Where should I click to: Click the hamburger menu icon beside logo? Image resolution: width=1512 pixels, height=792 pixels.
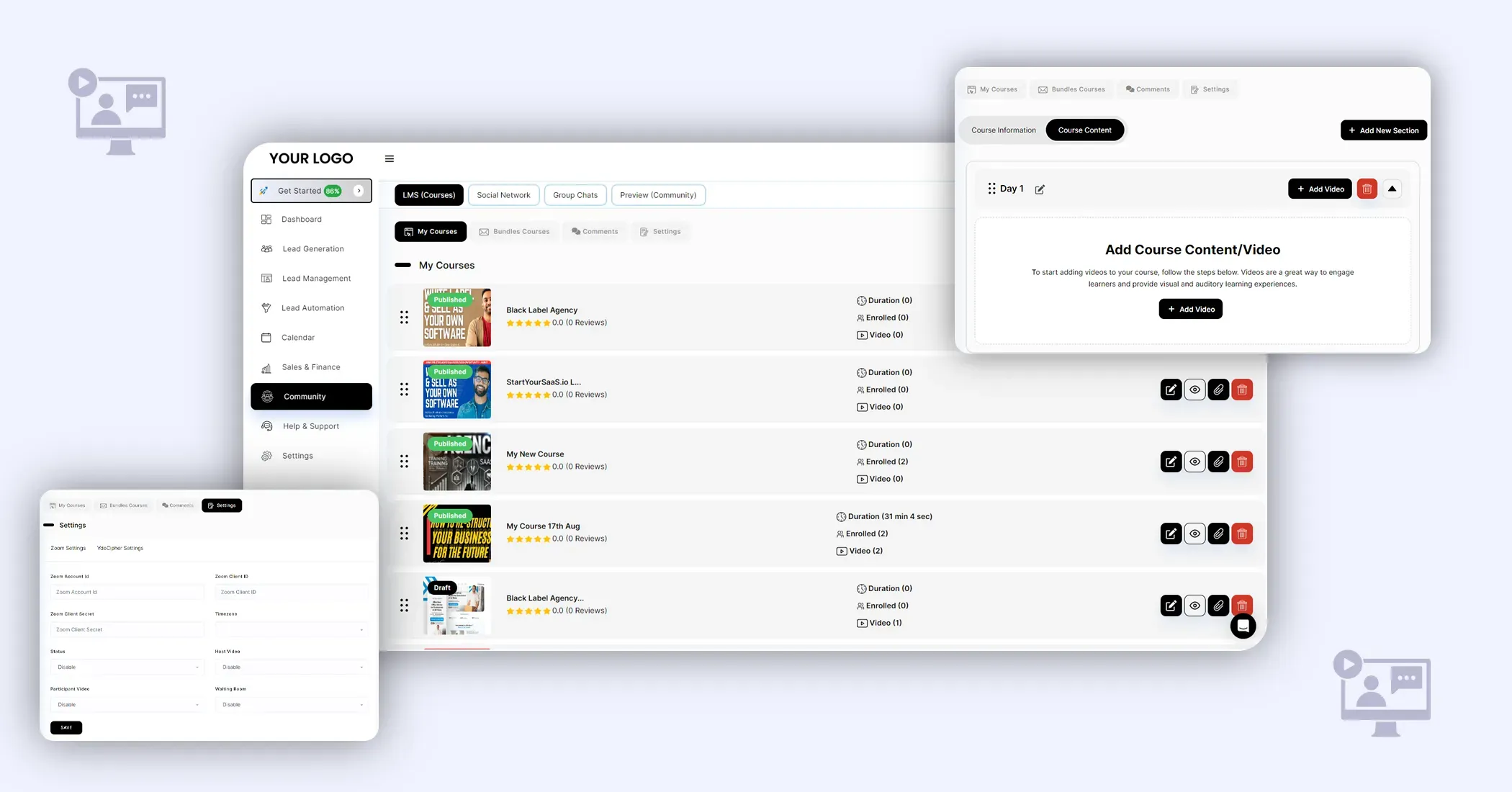click(390, 159)
